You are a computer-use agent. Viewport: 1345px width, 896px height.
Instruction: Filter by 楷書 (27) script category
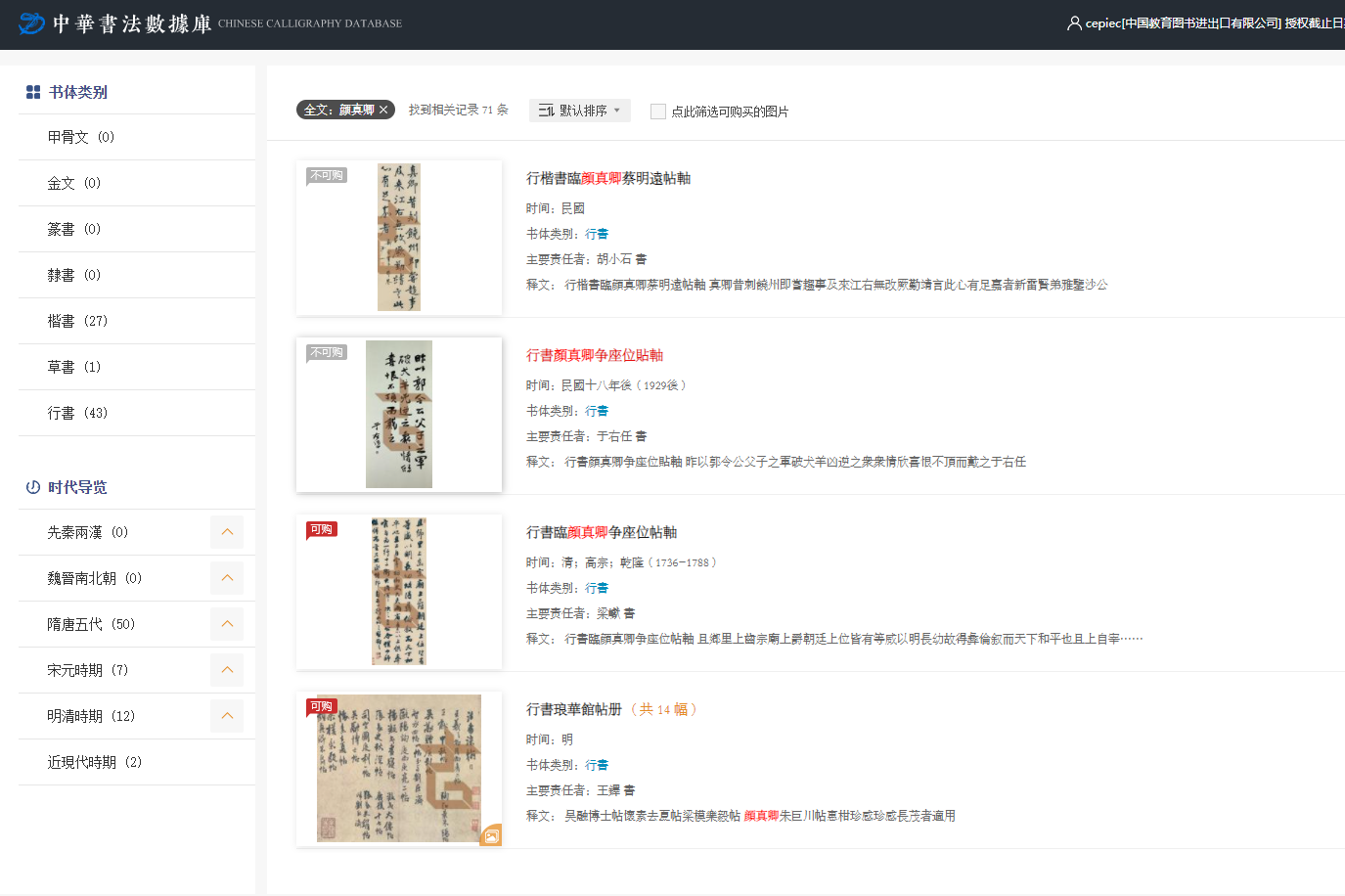pyautogui.click(x=77, y=321)
